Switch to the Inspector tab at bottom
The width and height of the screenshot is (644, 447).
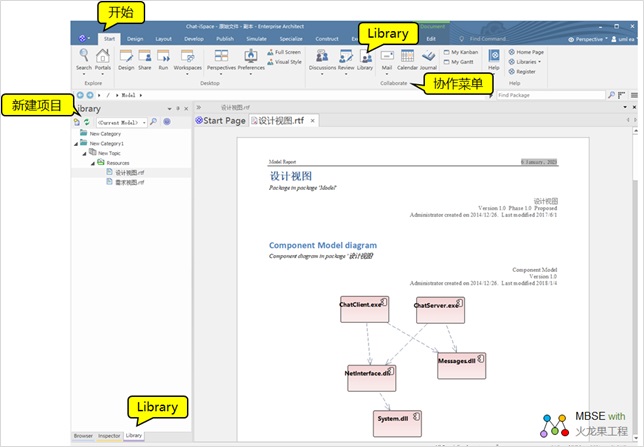pos(109,436)
